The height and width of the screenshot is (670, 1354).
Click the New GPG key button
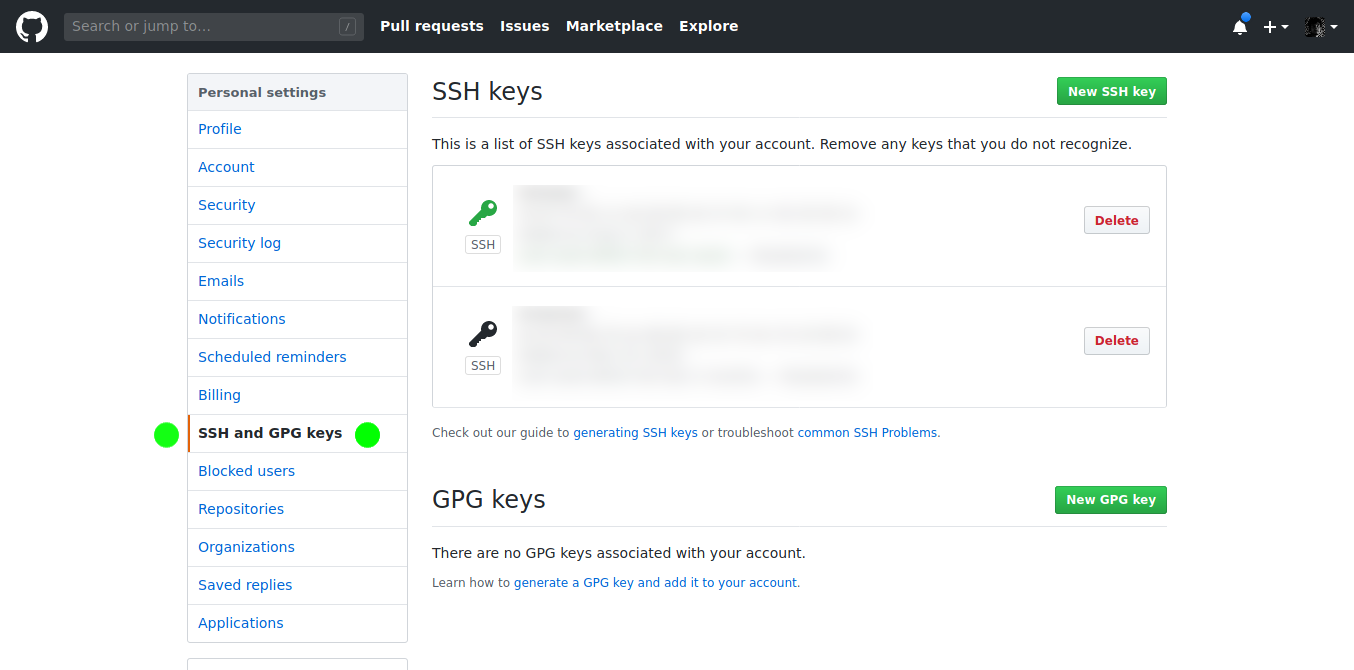pyautogui.click(x=1110, y=500)
